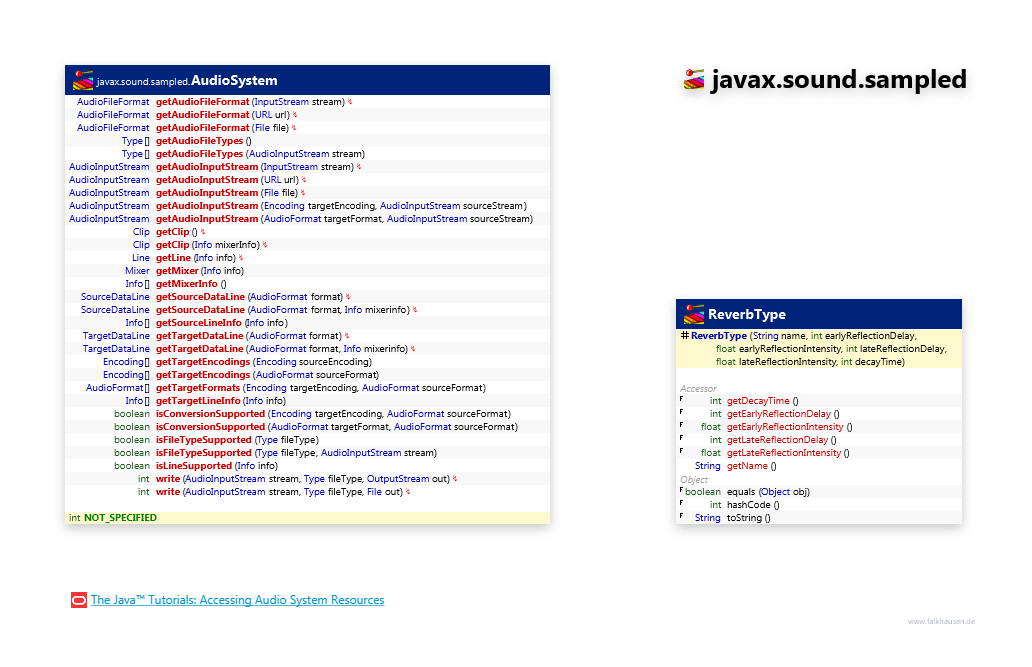Click the red Oracle icon beside tutorial link
1032x667 pixels.
pos(79,600)
